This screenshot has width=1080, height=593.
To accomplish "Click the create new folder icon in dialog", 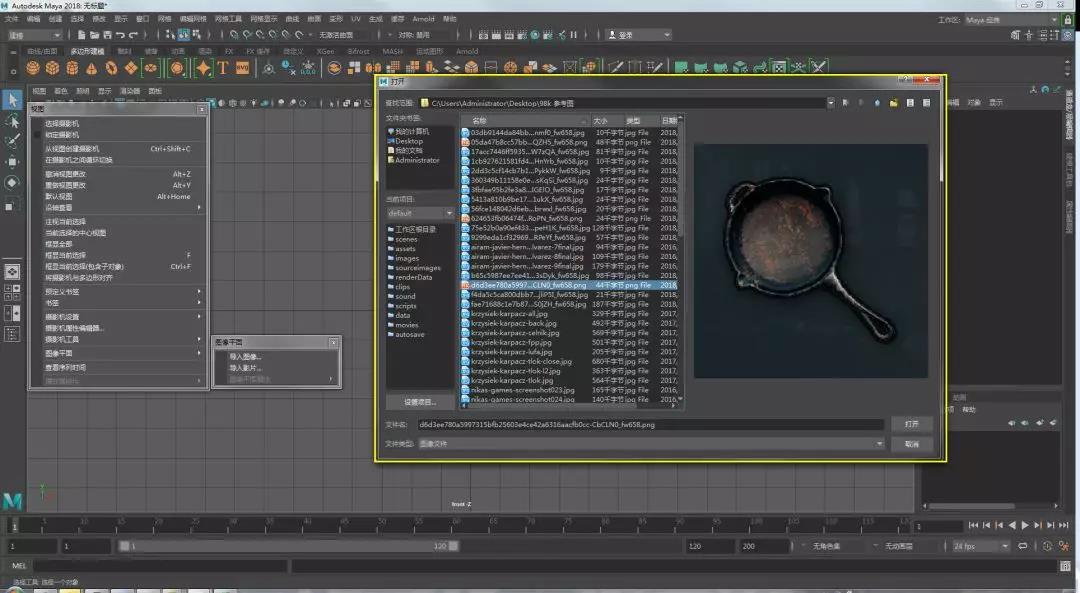I will coord(895,102).
